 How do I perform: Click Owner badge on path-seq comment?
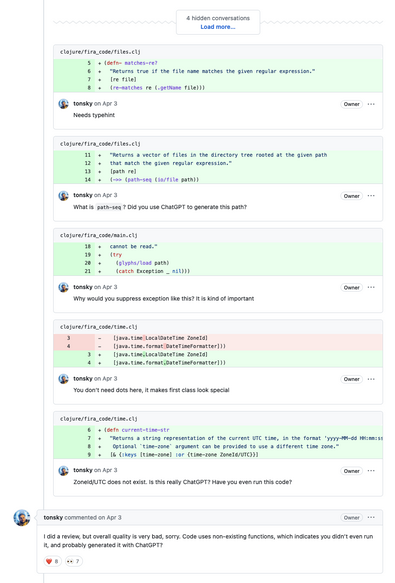coord(351,196)
